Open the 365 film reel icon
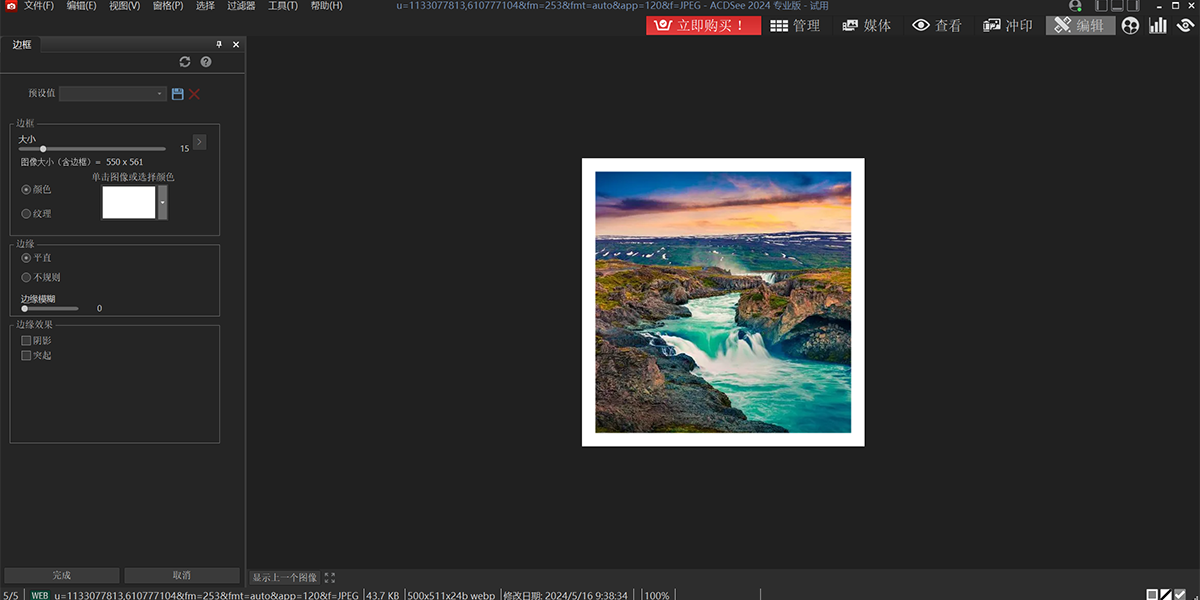Screen dimensions: 1200x600 click(1130, 25)
